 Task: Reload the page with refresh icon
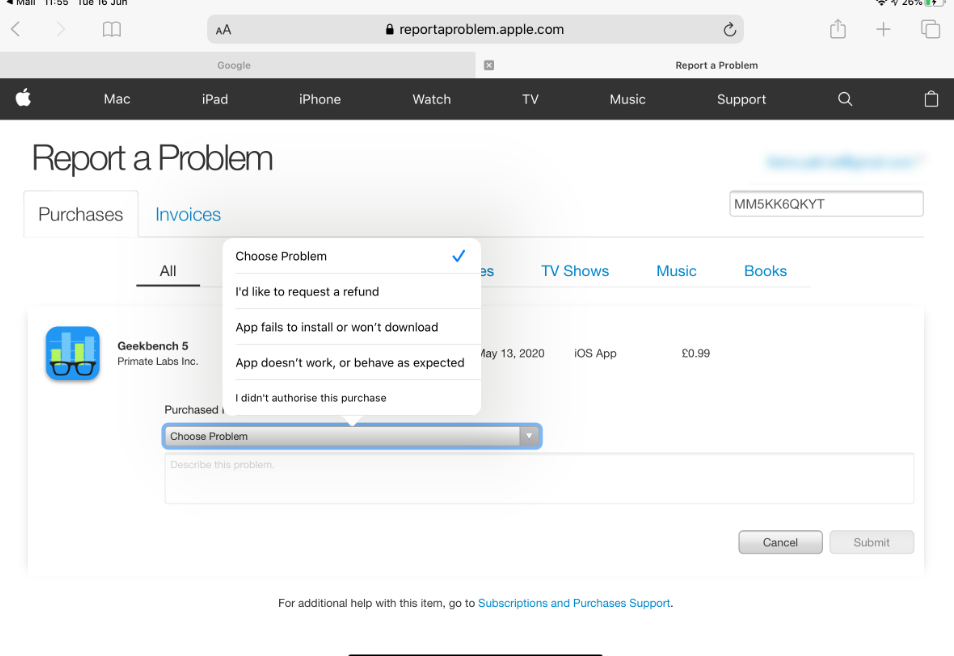(729, 29)
